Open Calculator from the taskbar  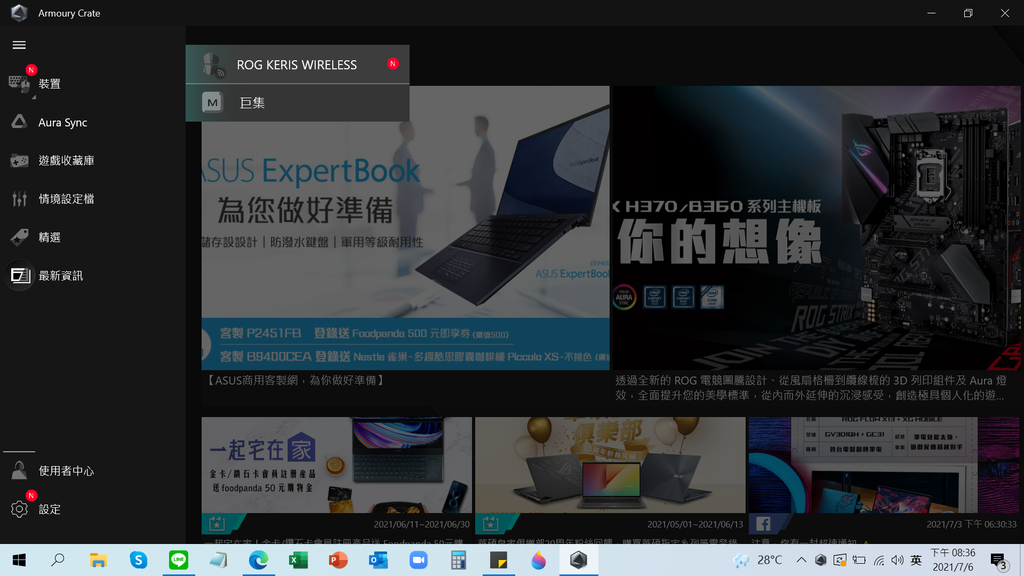(x=458, y=560)
